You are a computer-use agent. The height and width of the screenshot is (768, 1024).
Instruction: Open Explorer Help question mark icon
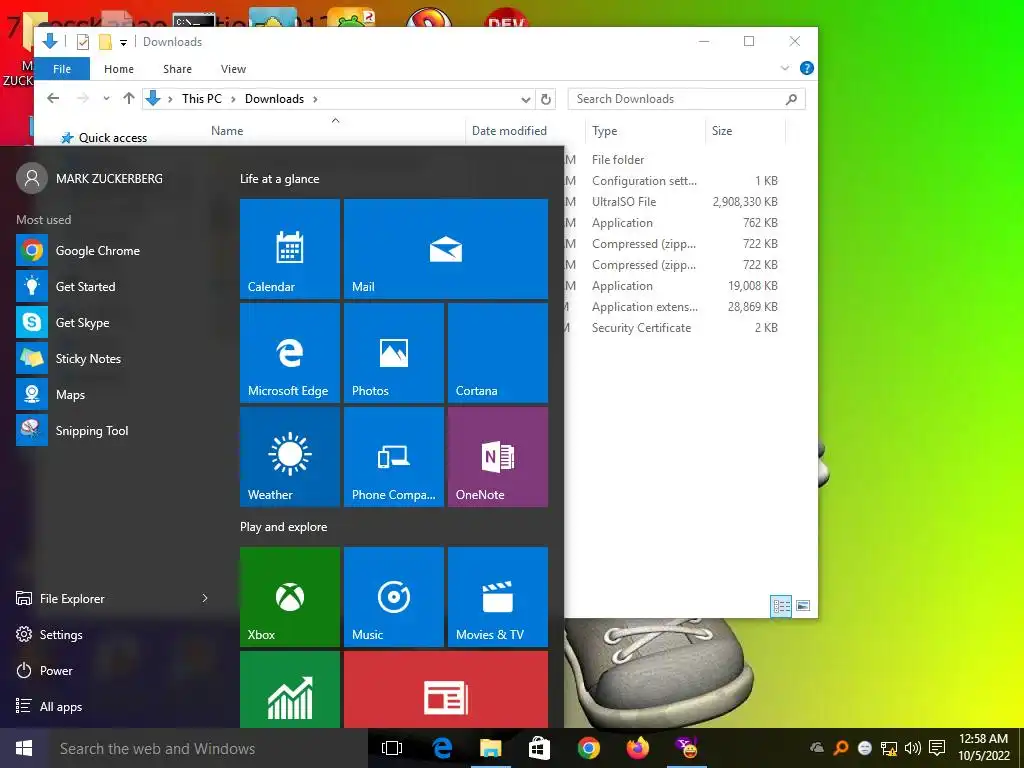[x=807, y=68]
